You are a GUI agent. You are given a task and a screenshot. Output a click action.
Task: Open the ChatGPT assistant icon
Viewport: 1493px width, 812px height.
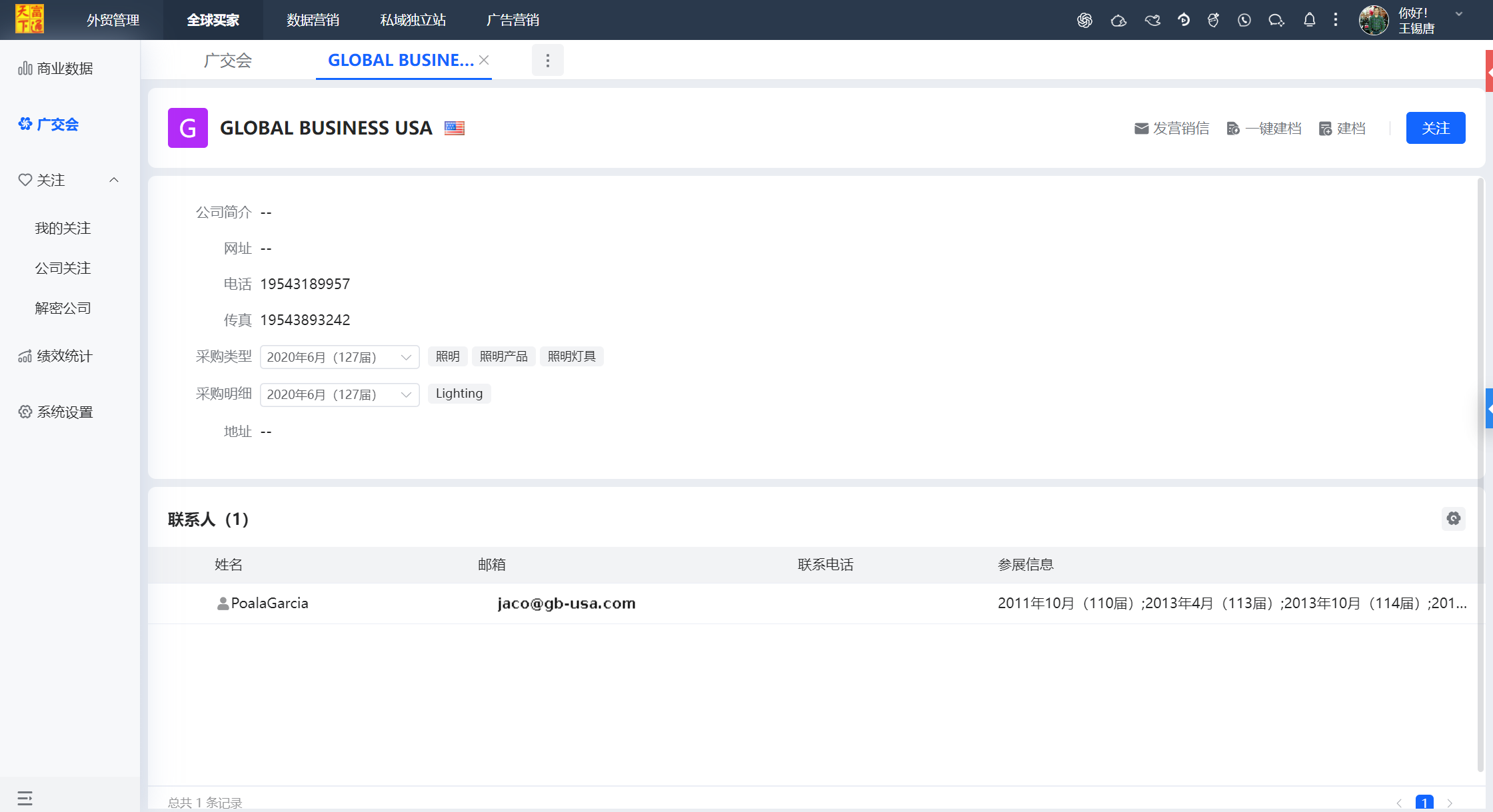pos(1084,20)
